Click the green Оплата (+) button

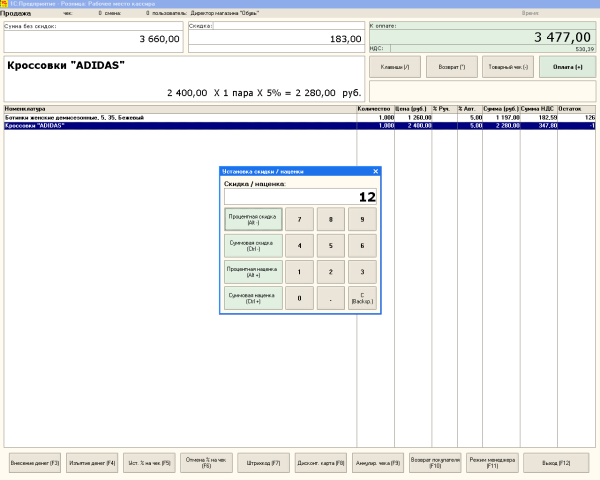(567, 67)
